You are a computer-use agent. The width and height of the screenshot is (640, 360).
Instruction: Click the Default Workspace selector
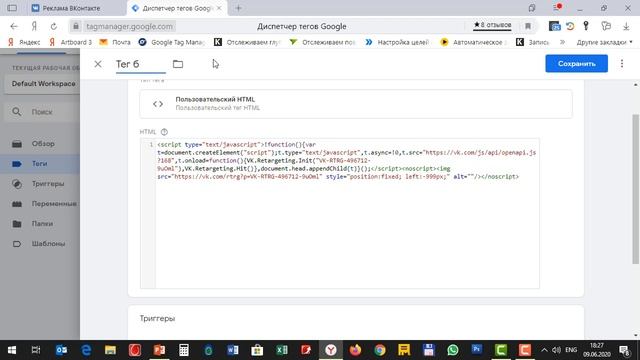(x=42, y=84)
